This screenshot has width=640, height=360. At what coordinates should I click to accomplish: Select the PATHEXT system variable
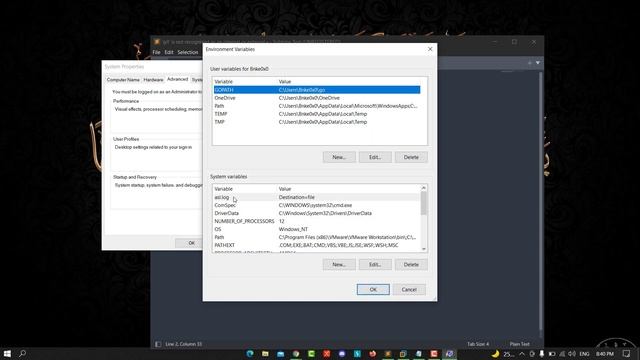pos(317,245)
